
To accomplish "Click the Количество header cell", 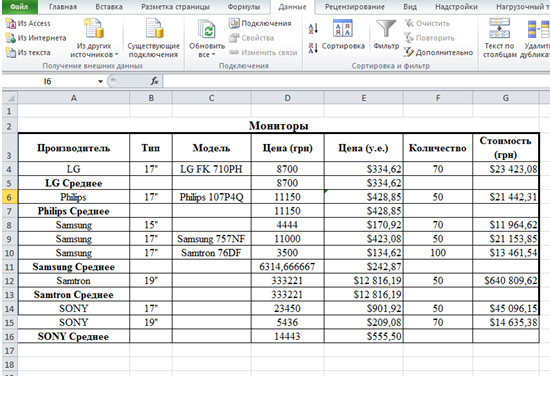I will [x=437, y=148].
